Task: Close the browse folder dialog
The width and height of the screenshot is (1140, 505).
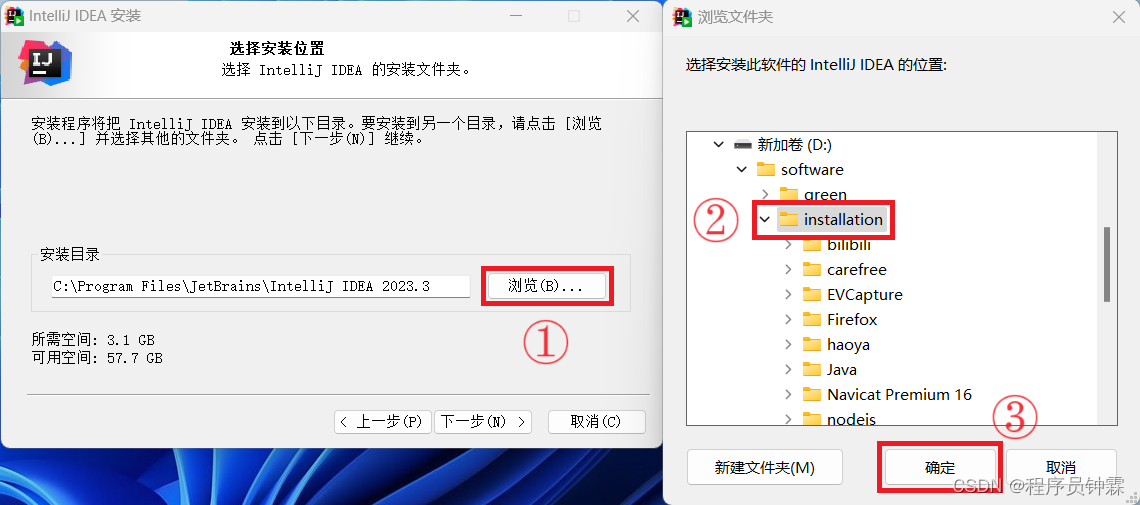Action: (x=1119, y=17)
